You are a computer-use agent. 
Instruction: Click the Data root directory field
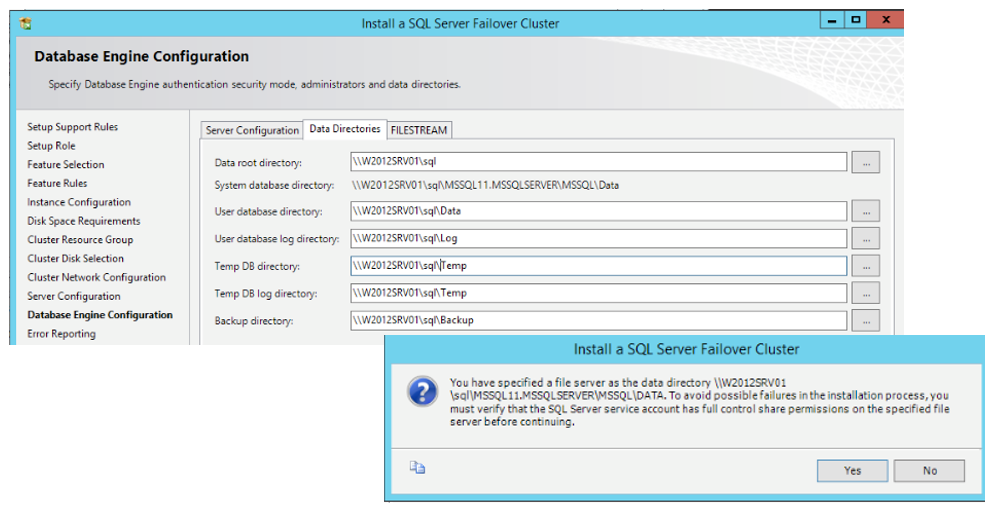coord(598,162)
